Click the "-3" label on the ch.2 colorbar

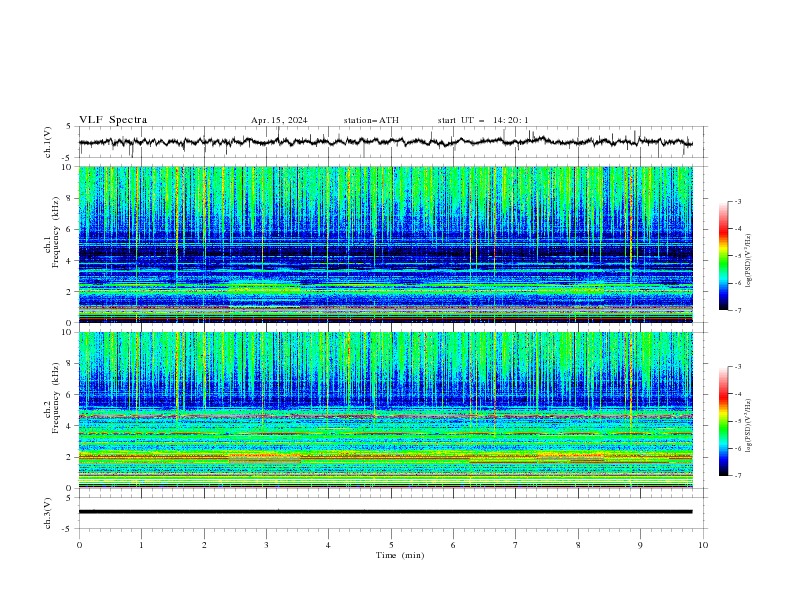[737, 367]
